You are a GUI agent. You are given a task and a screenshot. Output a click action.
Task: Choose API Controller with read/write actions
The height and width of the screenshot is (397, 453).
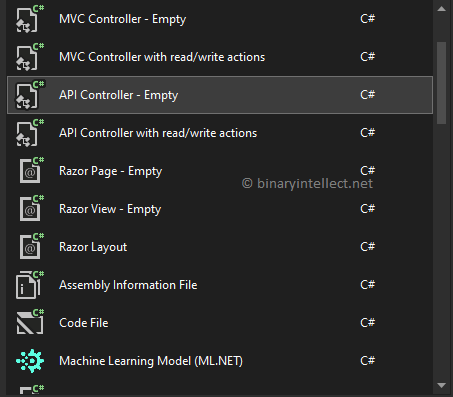coord(220,133)
